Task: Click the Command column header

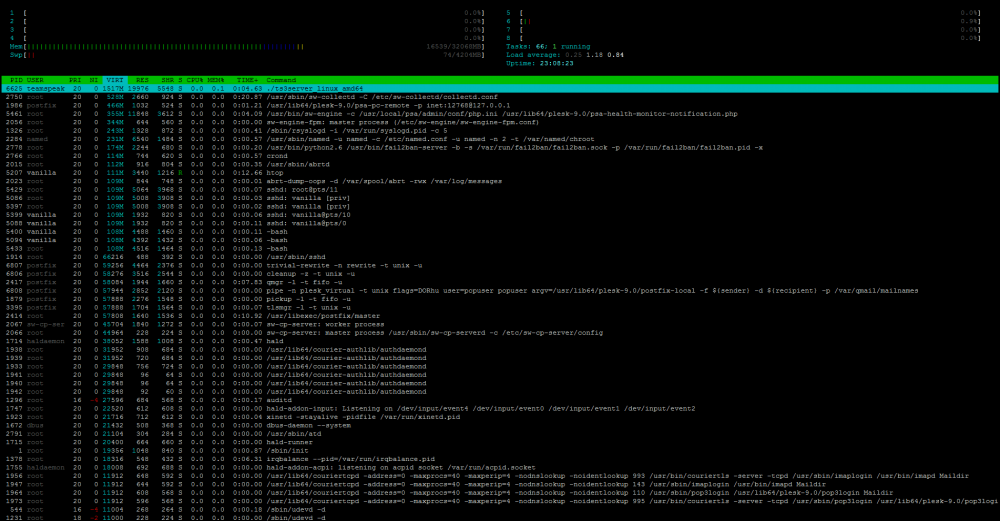Action: coord(281,80)
